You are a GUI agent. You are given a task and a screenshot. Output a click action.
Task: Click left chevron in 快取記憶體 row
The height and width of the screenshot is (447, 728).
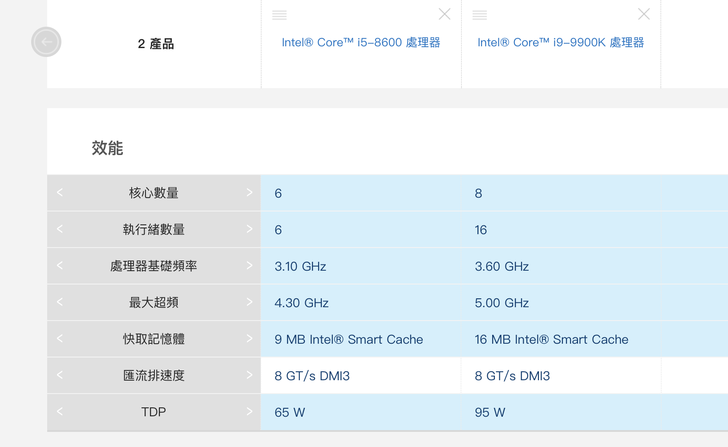click(x=59, y=338)
